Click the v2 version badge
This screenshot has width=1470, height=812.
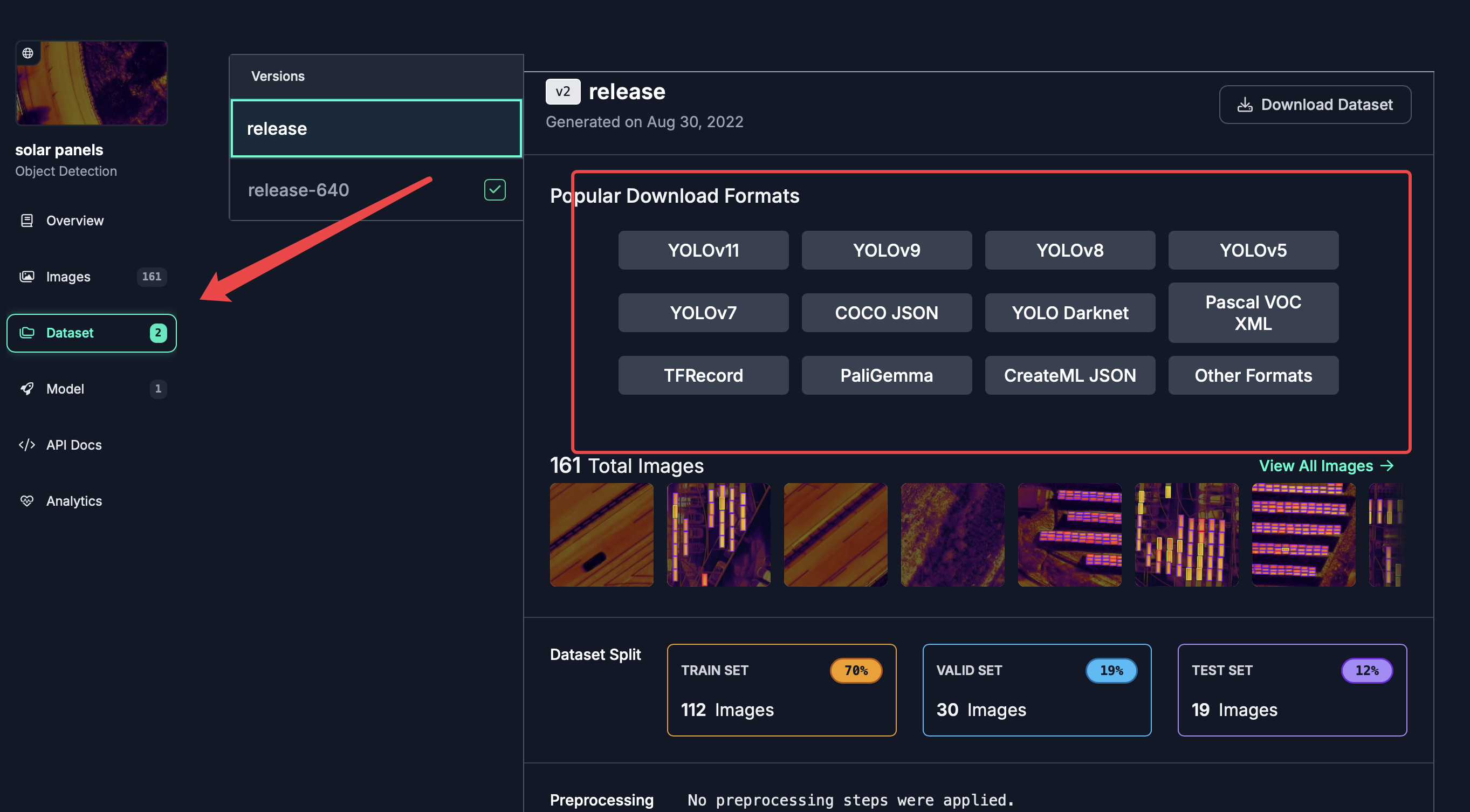pyautogui.click(x=562, y=92)
